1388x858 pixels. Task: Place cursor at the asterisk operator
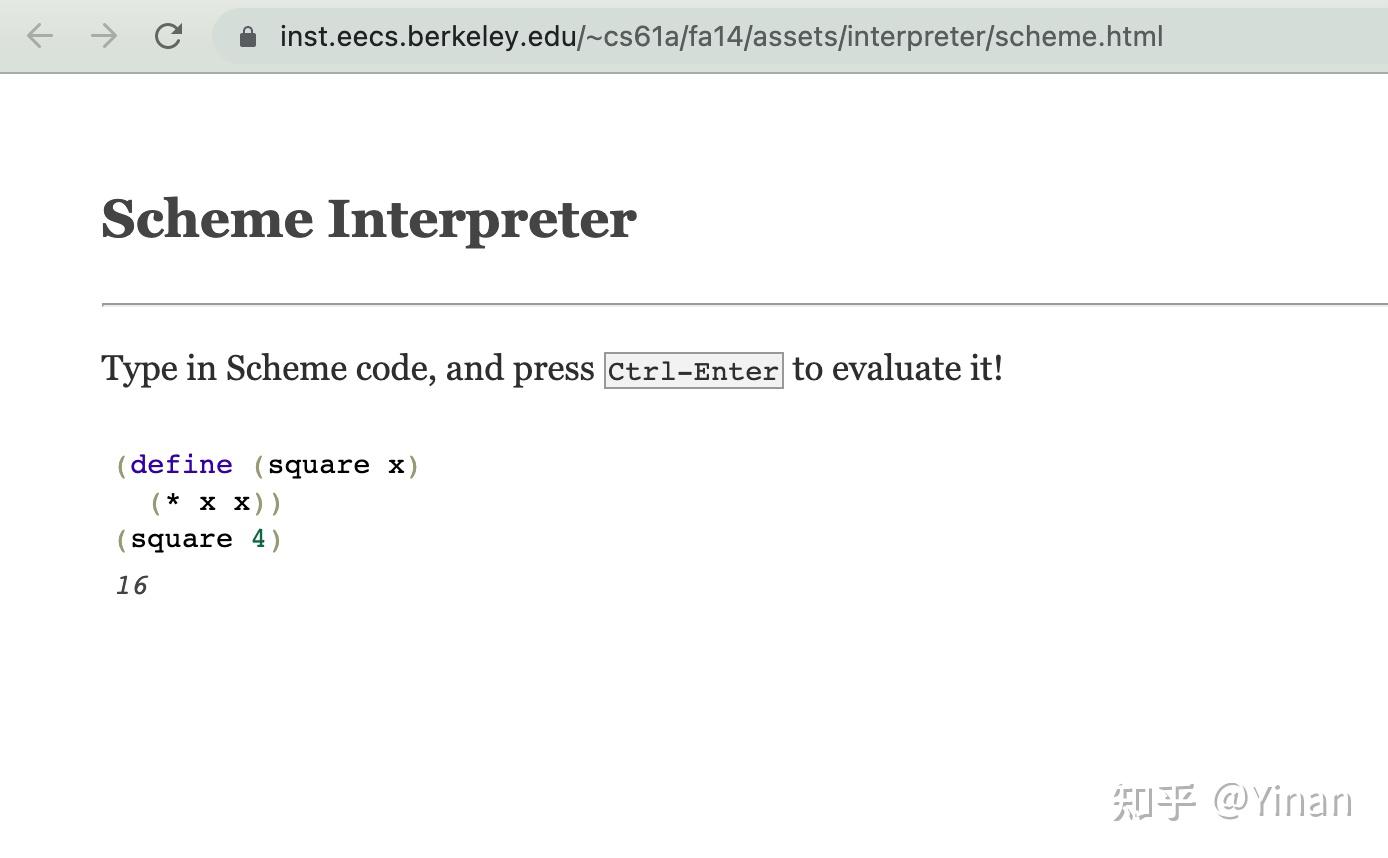[173, 502]
